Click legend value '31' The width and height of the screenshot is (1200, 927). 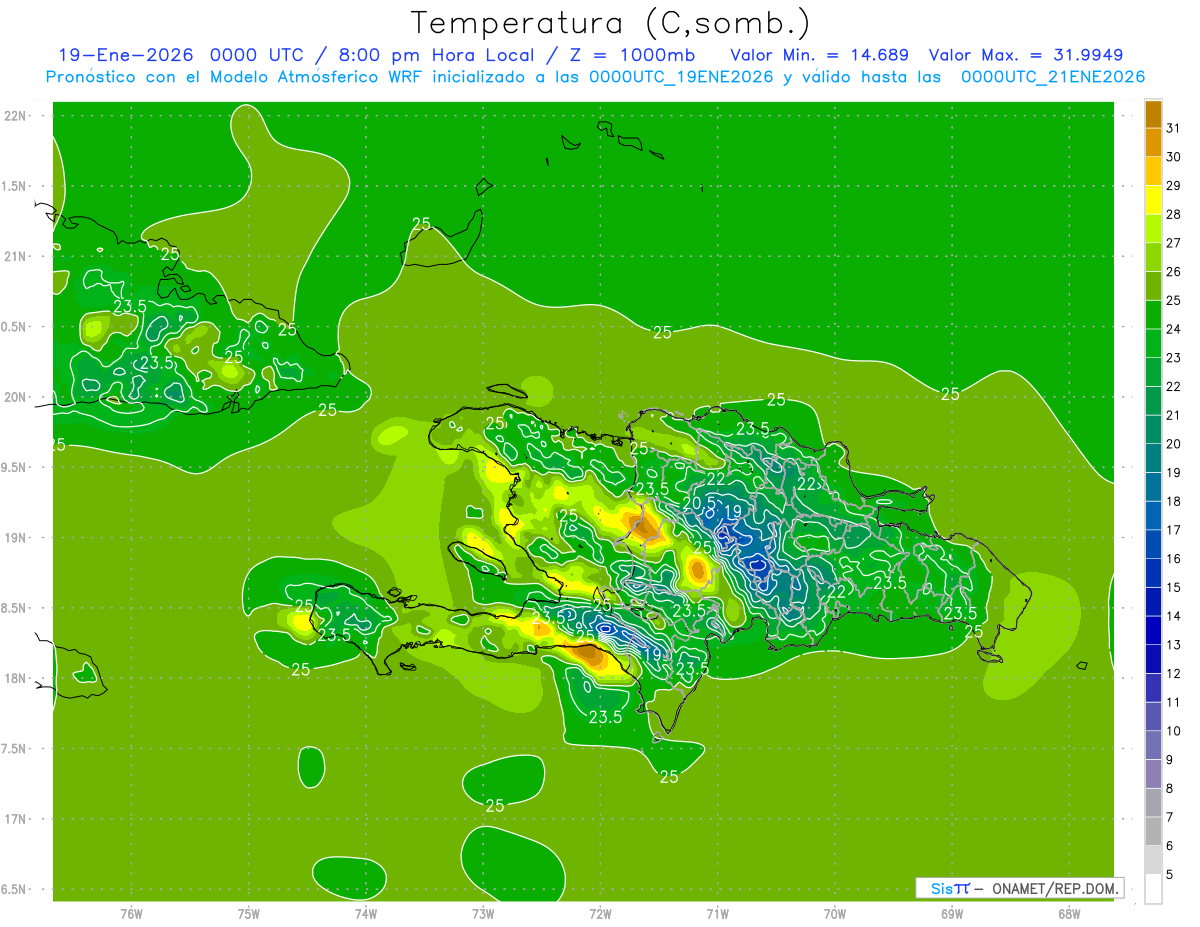1174,128
